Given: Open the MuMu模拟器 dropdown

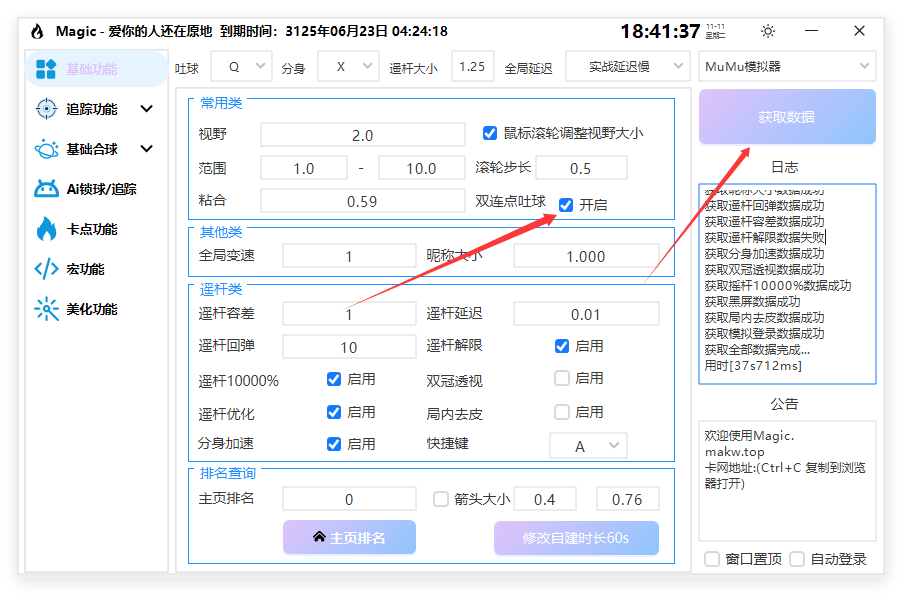Looking at the screenshot, I should click(787, 66).
